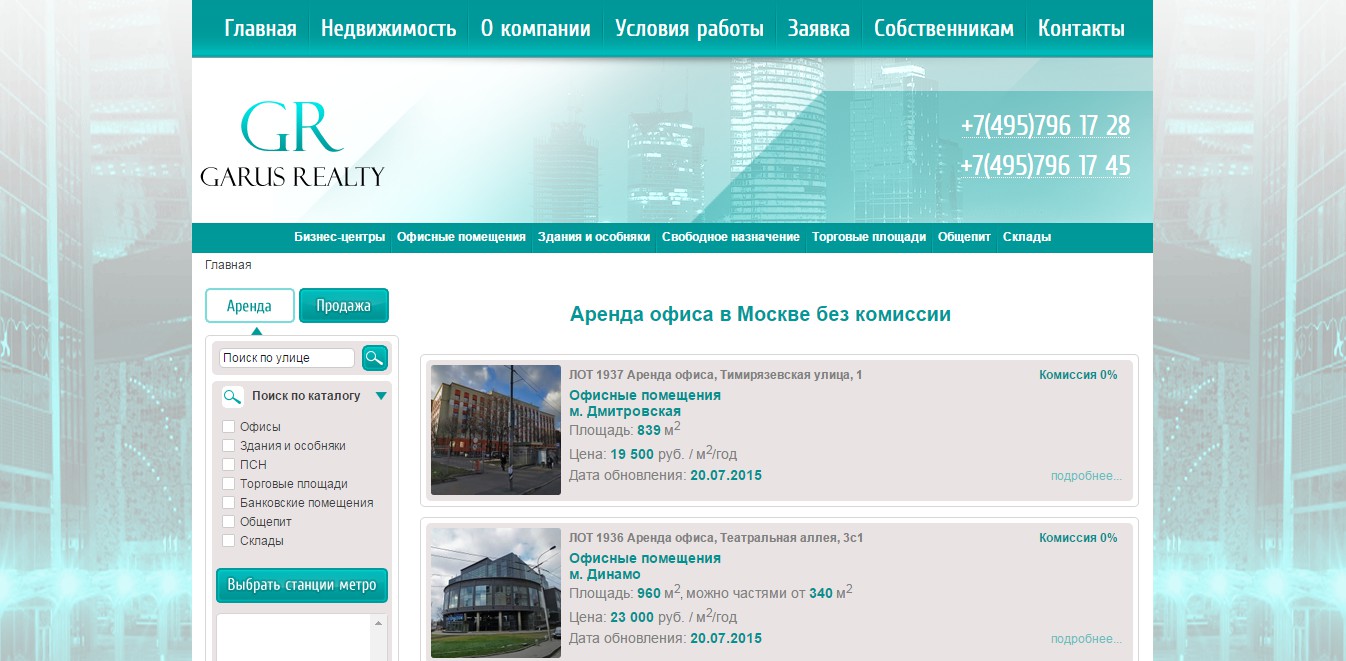Go to Свободное назначение category
The height and width of the screenshot is (661, 1346).
(x=731, y=237)
